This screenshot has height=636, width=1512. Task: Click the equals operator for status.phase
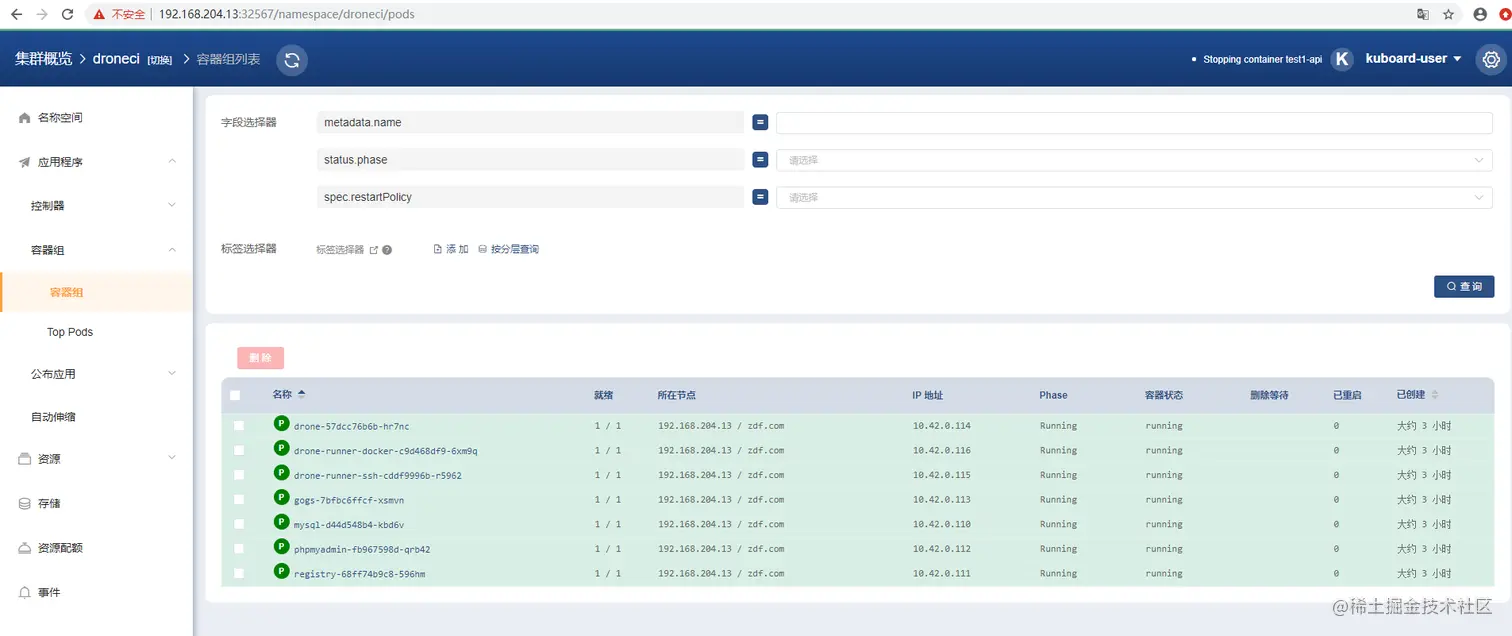pyautogui.click(x=760, y=160)
